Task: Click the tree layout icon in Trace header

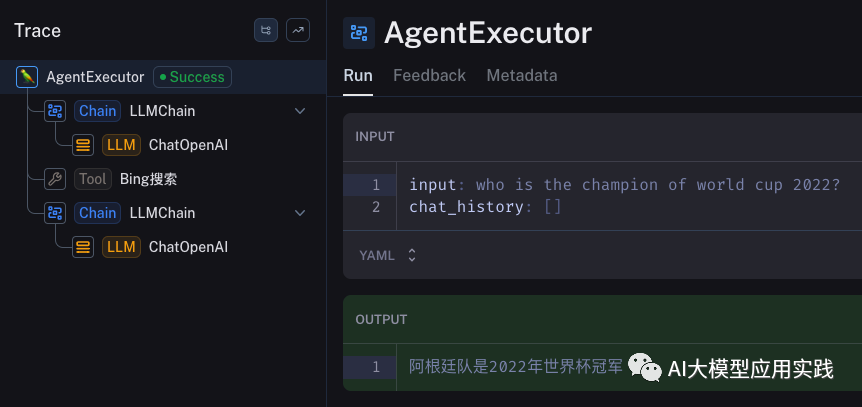Action: (x=266, y=31)
